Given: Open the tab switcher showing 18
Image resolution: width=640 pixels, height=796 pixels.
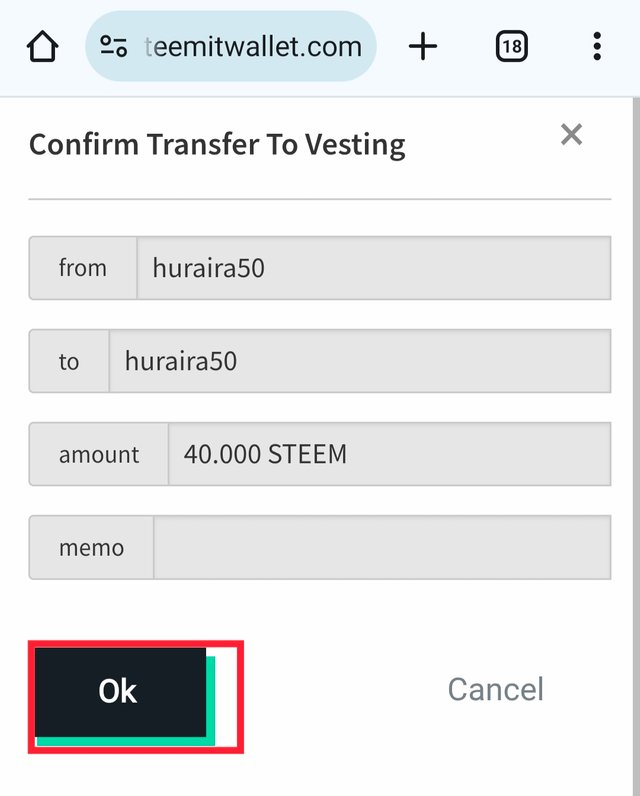Looking at the screenshot, I should tap(511, 46).
